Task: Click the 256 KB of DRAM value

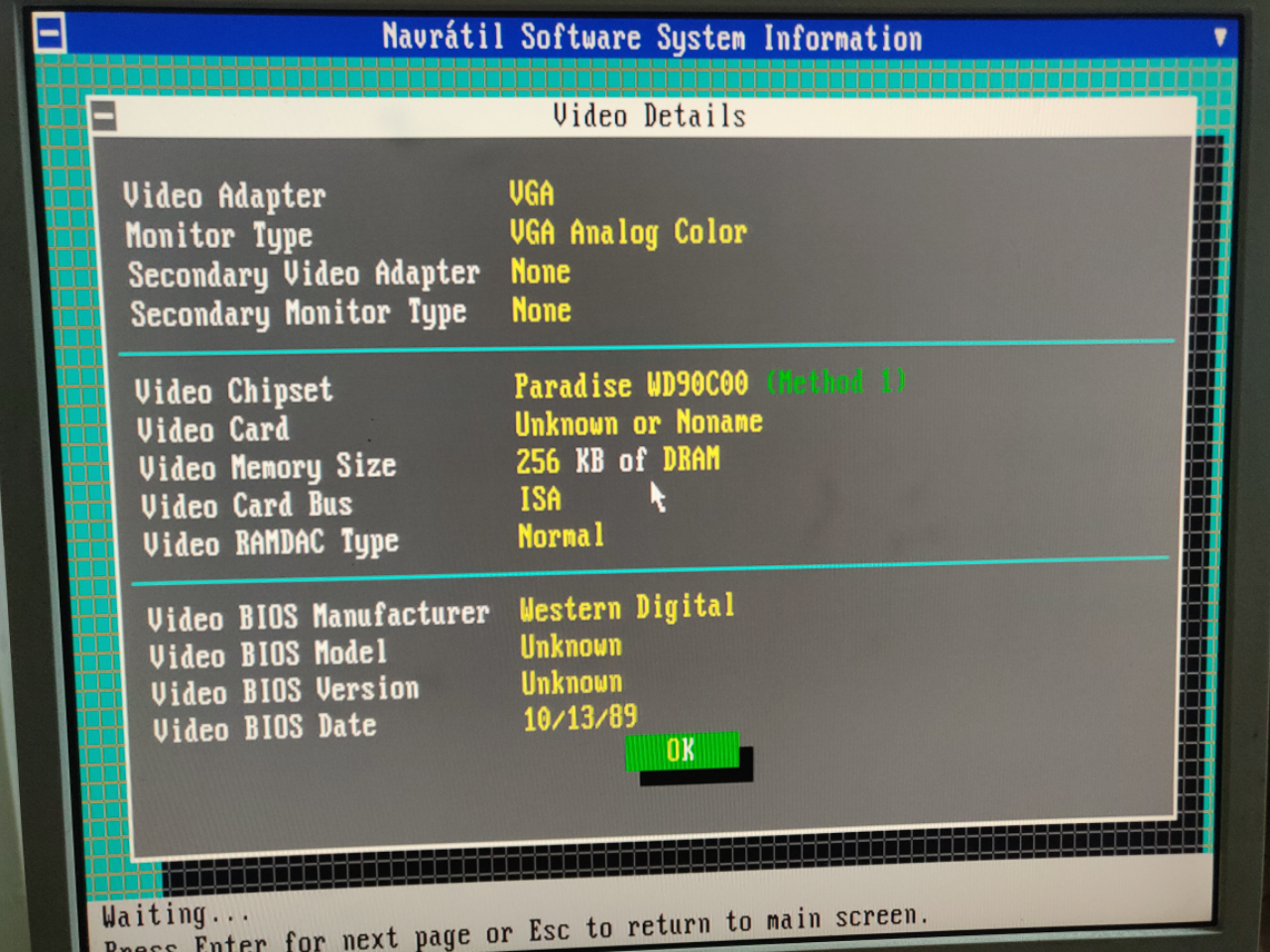Action: pos(617,461)
